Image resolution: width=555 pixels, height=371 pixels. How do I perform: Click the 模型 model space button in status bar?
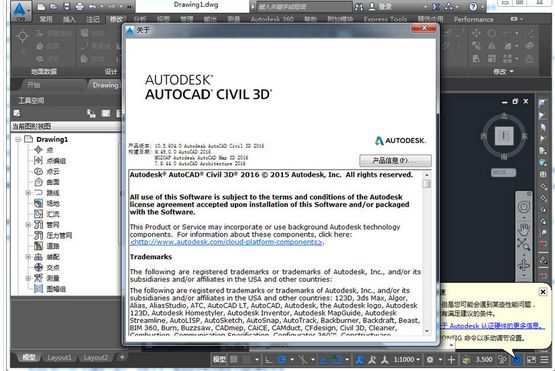click(x=219, y=360)
